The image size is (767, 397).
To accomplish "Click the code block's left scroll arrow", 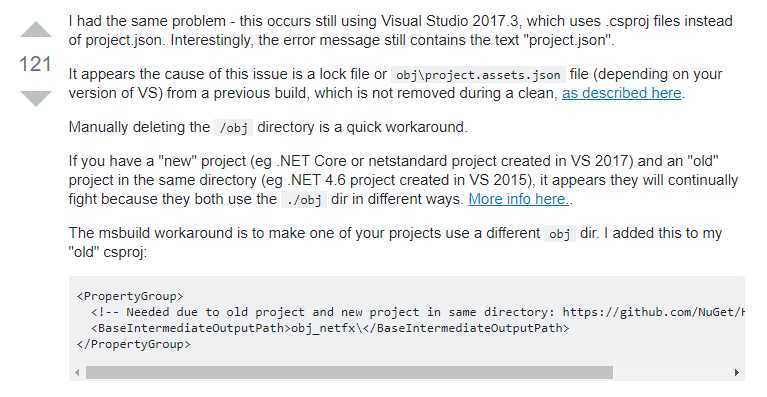I will 77,373.
